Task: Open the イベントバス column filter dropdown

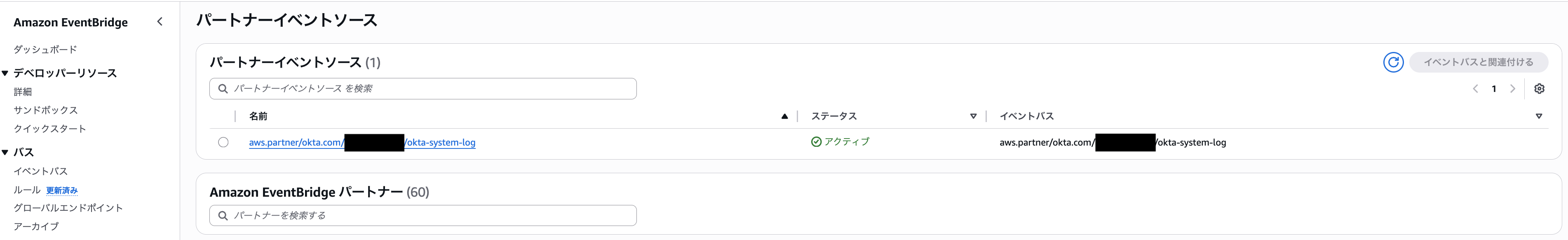Action: pos(1538,116)
